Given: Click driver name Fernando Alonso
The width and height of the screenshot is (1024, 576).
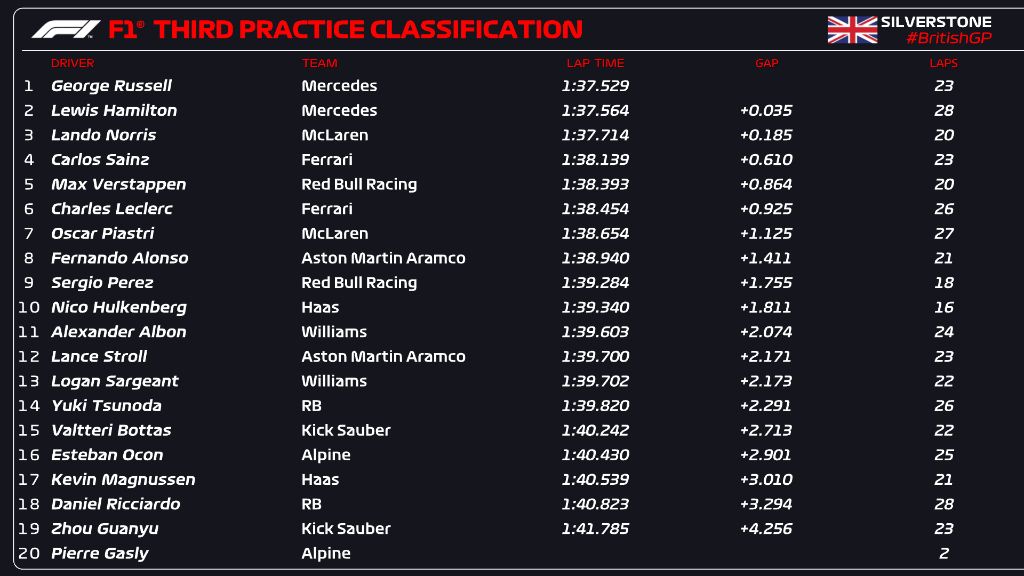Looking at the screenshot, I should tap(119, 258).
